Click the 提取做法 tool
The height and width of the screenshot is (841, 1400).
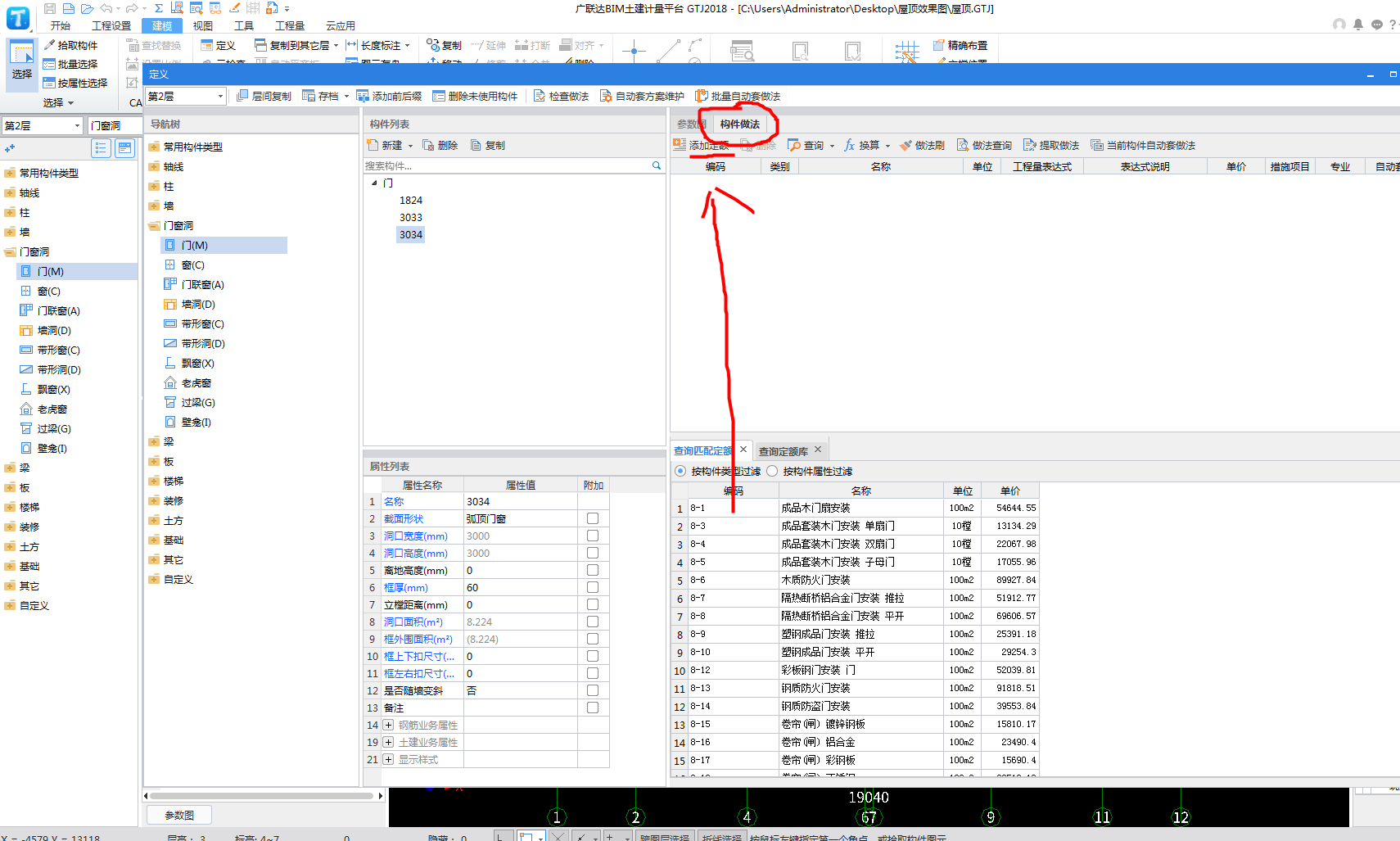(1051, 145)
